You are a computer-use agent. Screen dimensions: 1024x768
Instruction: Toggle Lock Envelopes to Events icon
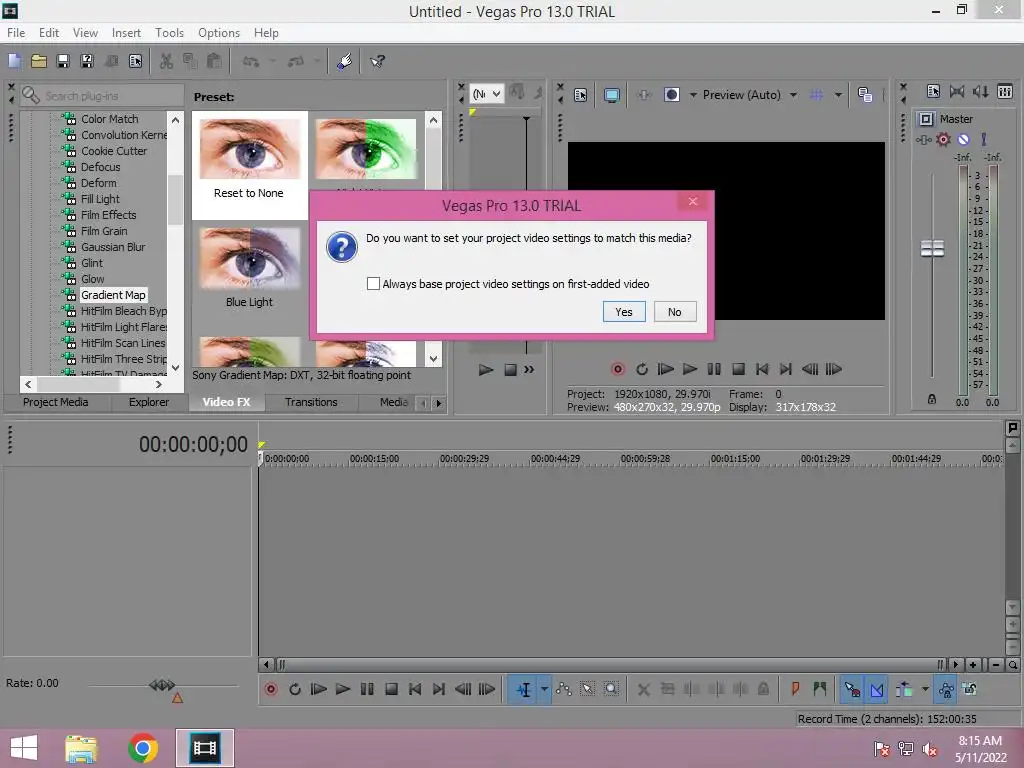coord(946,690)
